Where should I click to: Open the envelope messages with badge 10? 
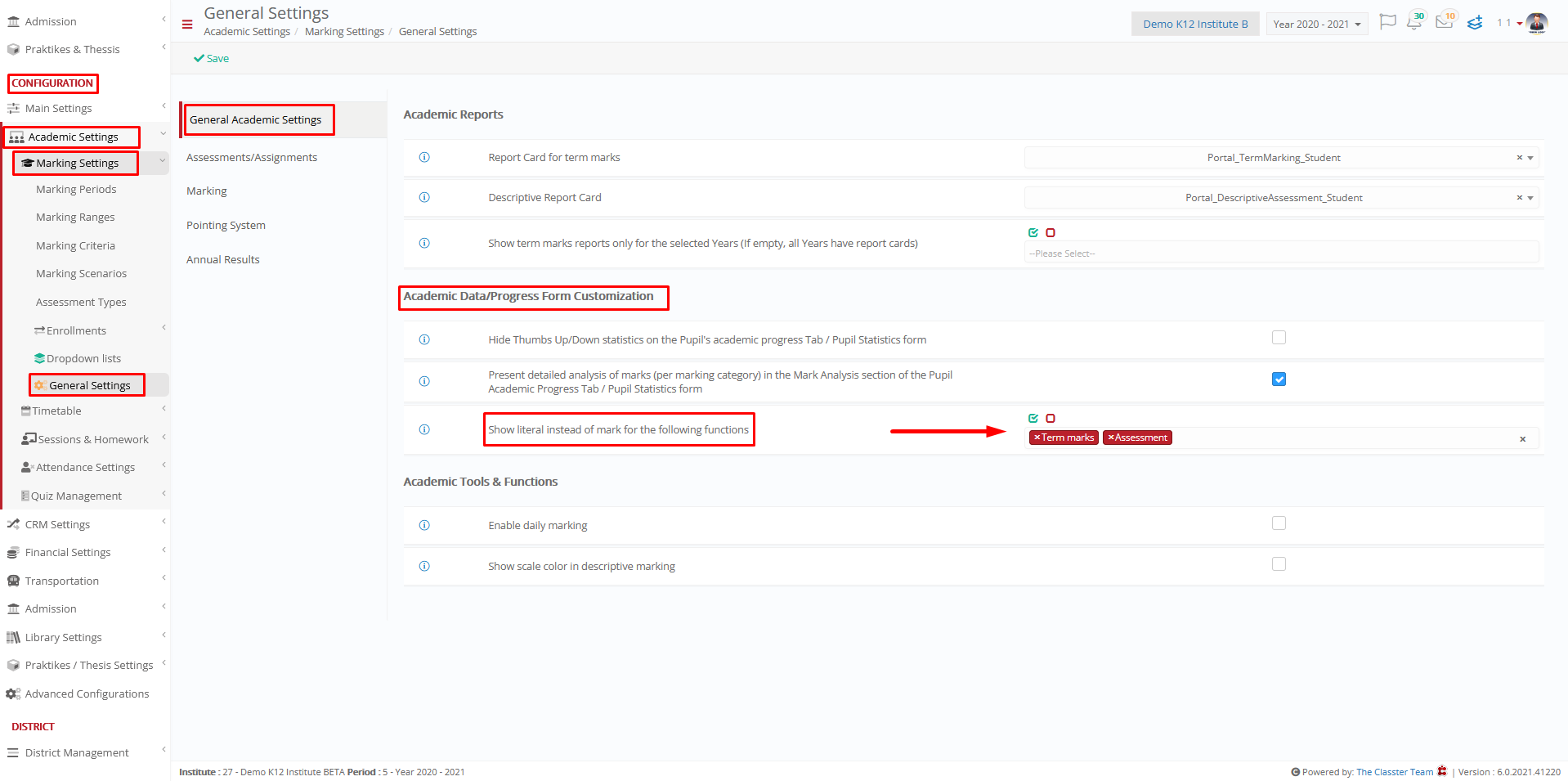[1445, 21]
